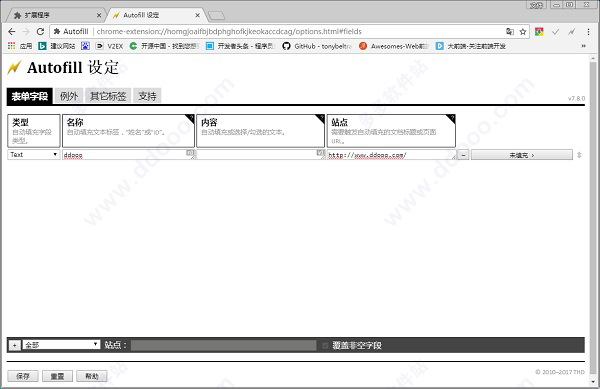The width and height of the screenshot is (600, 389).
Task: Click the small icon inside the 名称 field
Action: (190, 153)
